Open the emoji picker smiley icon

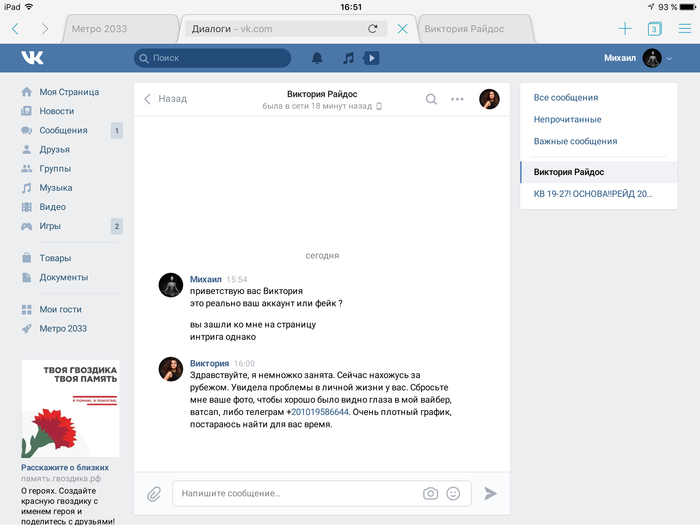tap(453, 493)
